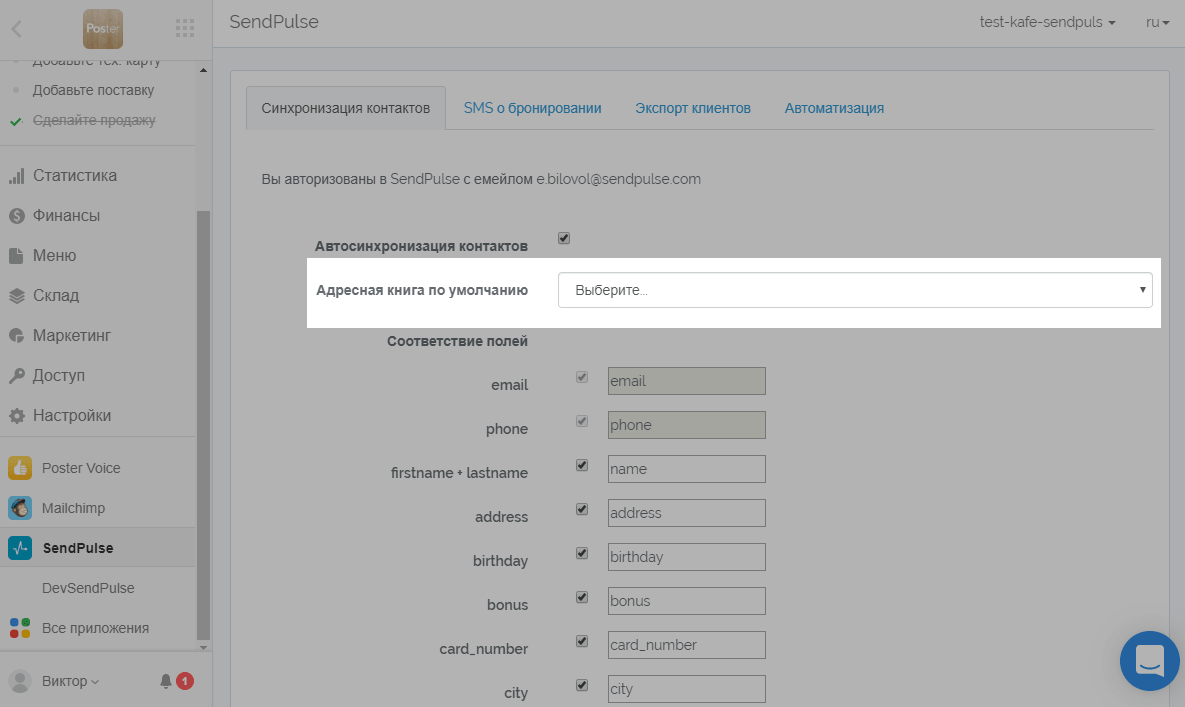Open the Mailchimp app link
The image size is (1185, 707).
[x=73, y=508]
